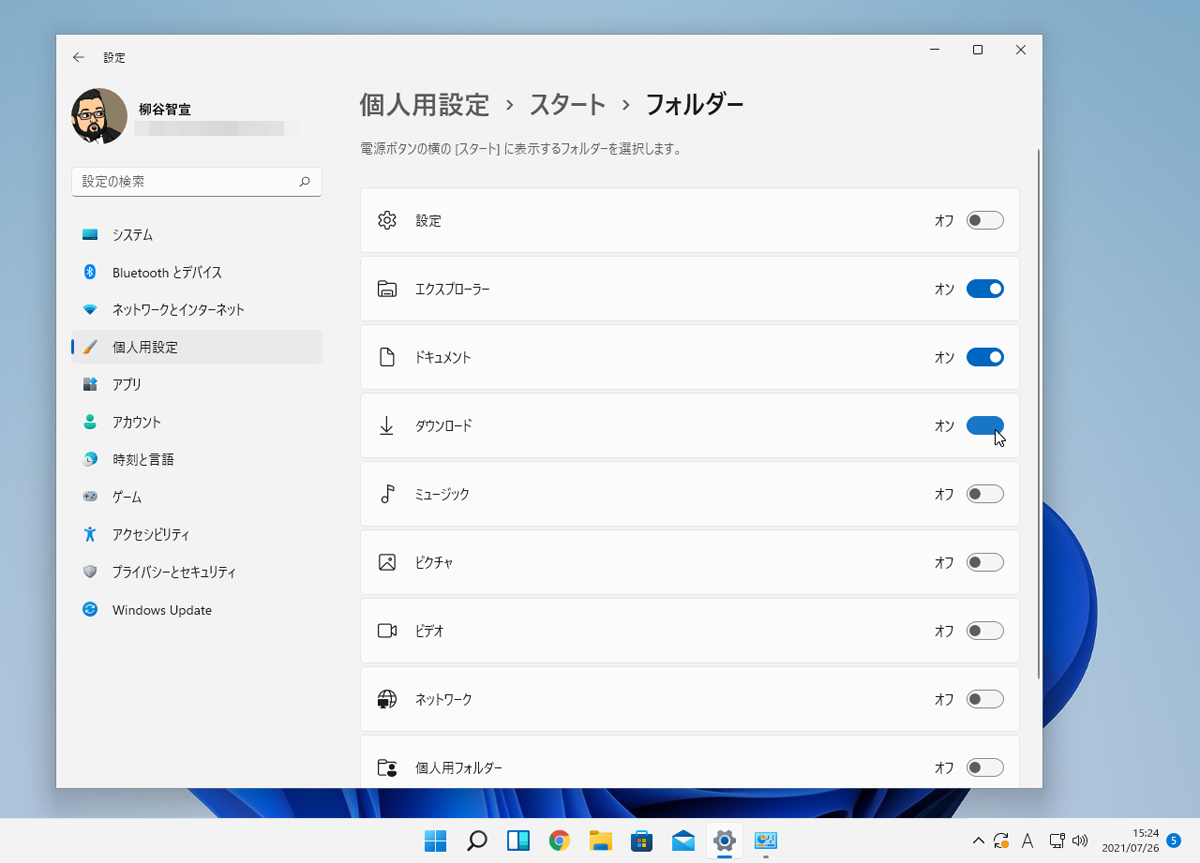The height and width of the screenshot is (863, 1200).
Task: Turn on the 設定 folder toggle
Action: 984,221
